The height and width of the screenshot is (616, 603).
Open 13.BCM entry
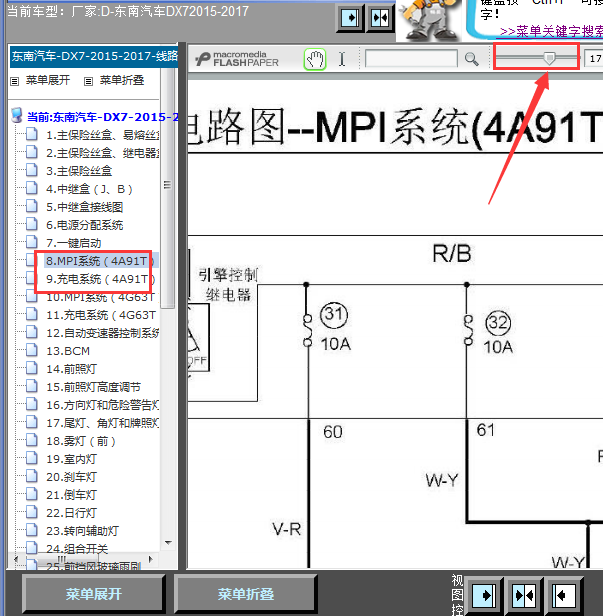pyautogui.click(x=68, y=351)
